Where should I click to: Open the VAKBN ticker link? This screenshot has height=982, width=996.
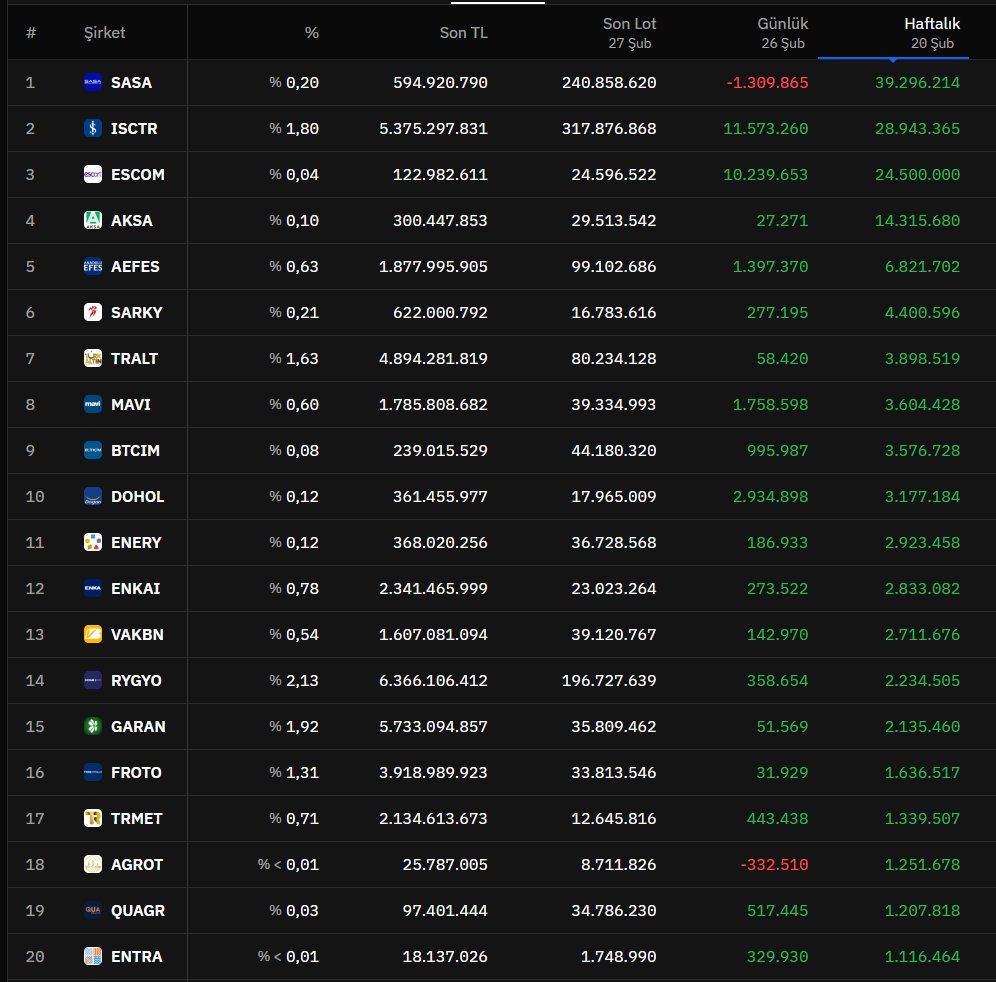pyautogui.click(x=137, y=635)
